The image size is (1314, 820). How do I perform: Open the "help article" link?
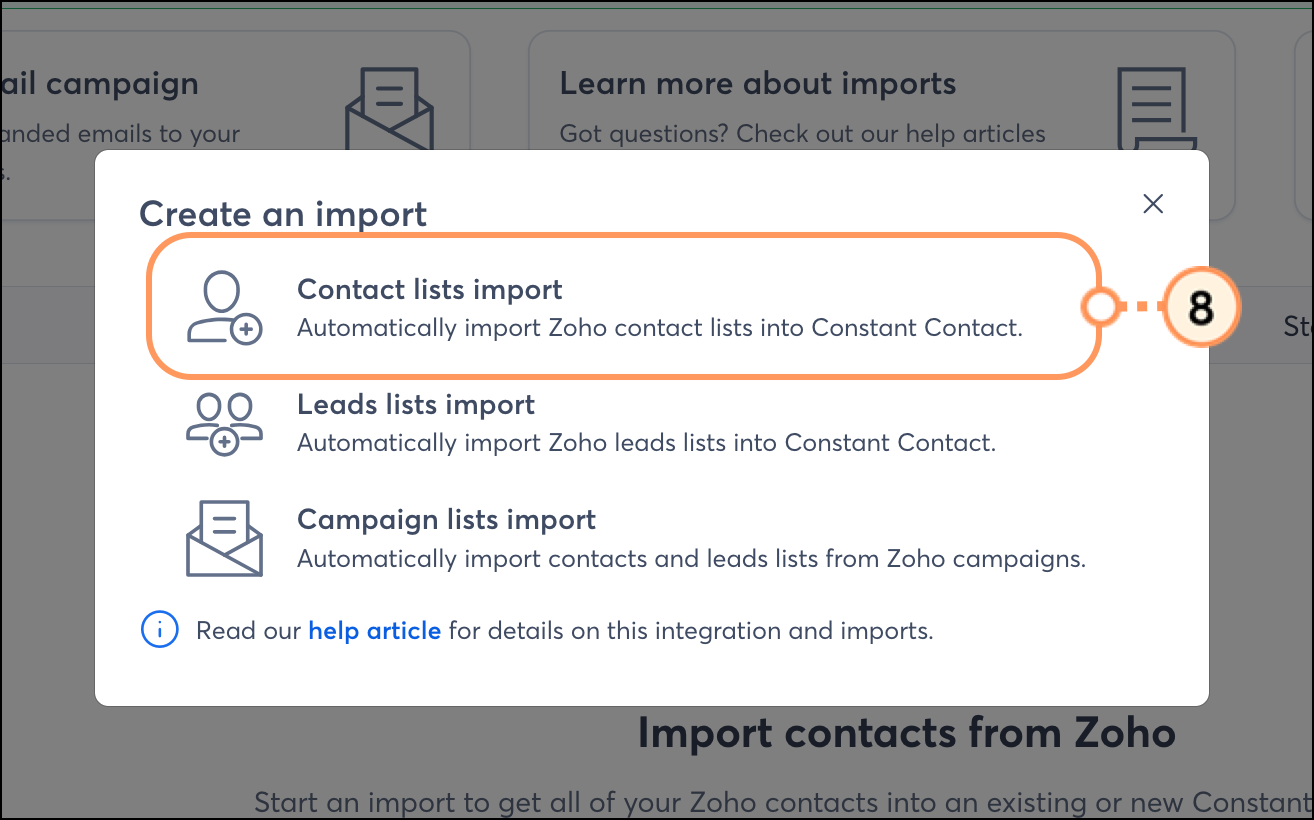point(374,631)
